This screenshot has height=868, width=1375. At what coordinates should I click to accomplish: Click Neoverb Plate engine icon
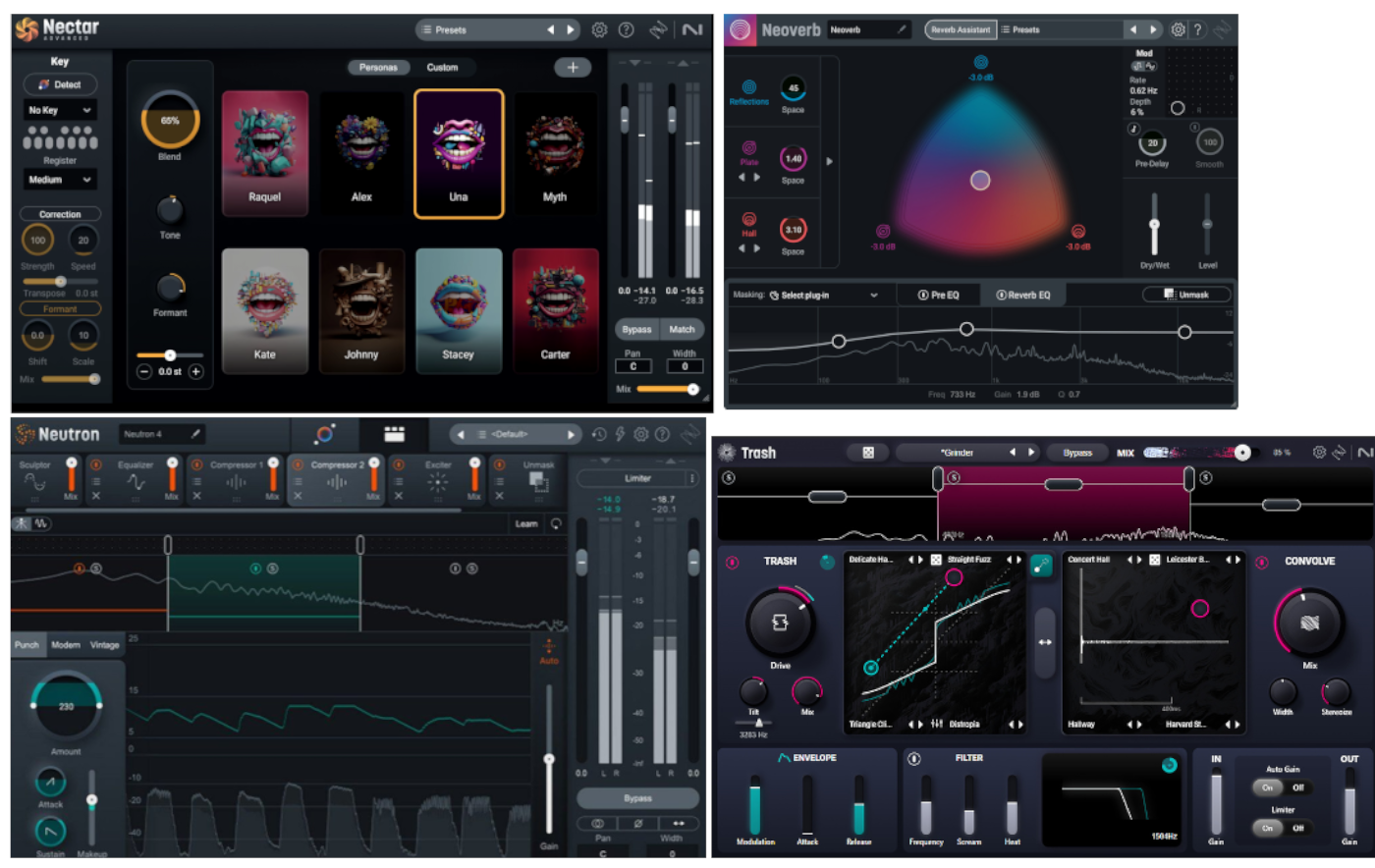pyautogui.click(x=749, y=148)
